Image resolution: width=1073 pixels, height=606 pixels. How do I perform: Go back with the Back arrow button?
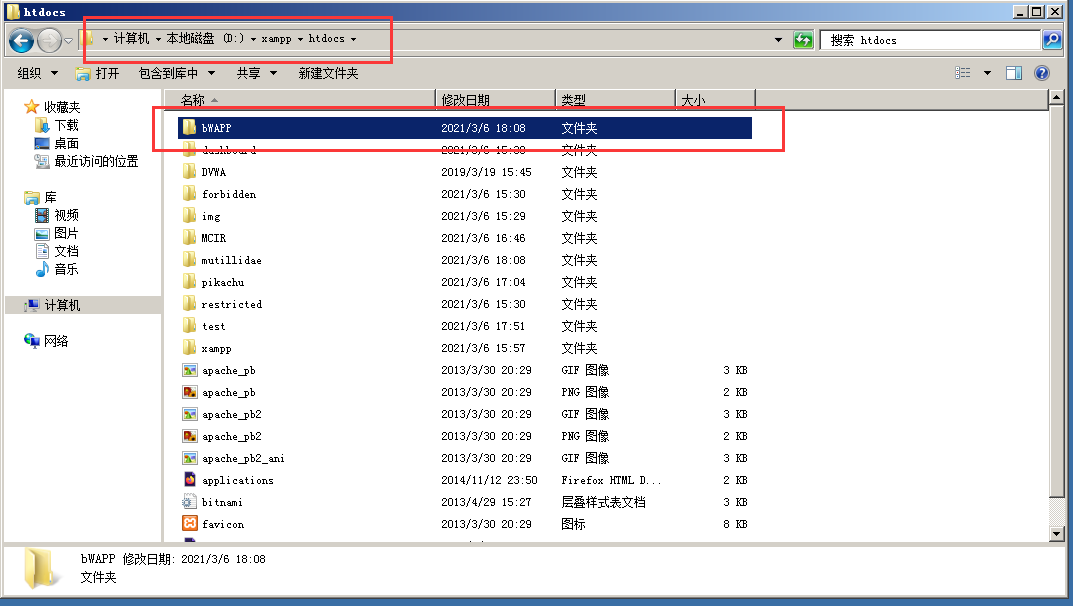click(21, 40)
